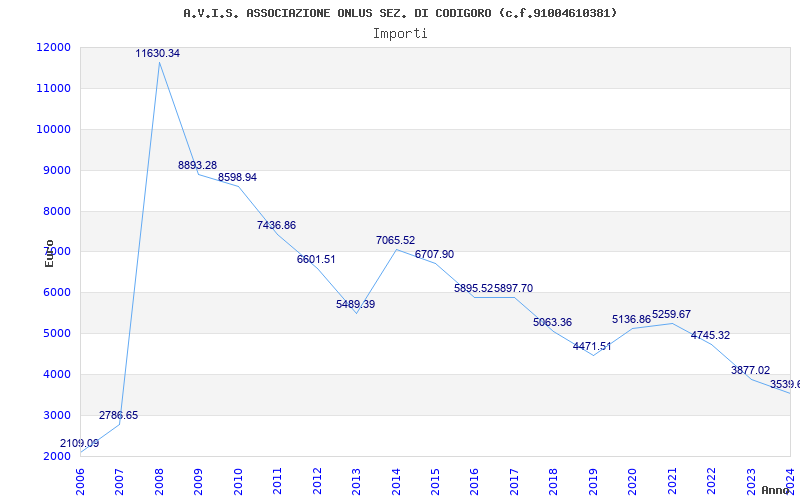Screen dimensions: 800x500
Task: Click the x-axis year 2014
Action: (x=396, y=482)
